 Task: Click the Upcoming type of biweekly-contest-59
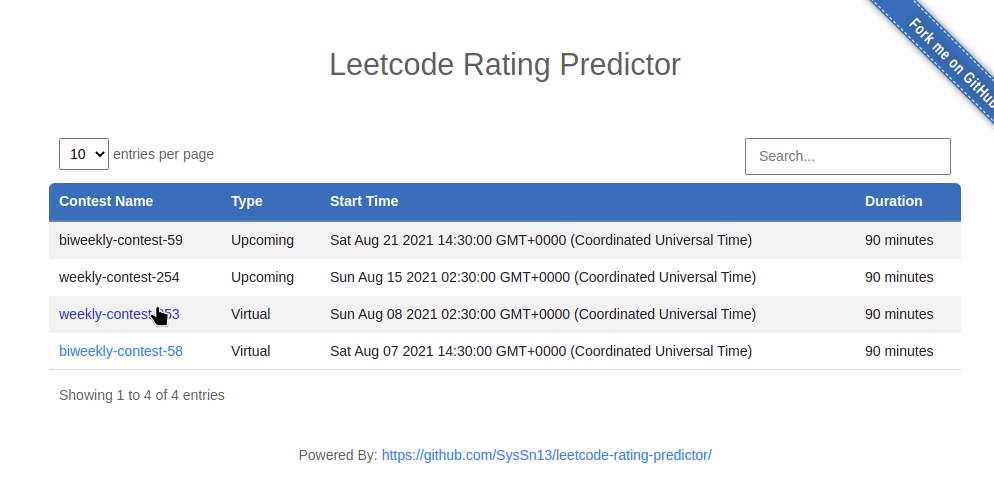pos(262,241)
